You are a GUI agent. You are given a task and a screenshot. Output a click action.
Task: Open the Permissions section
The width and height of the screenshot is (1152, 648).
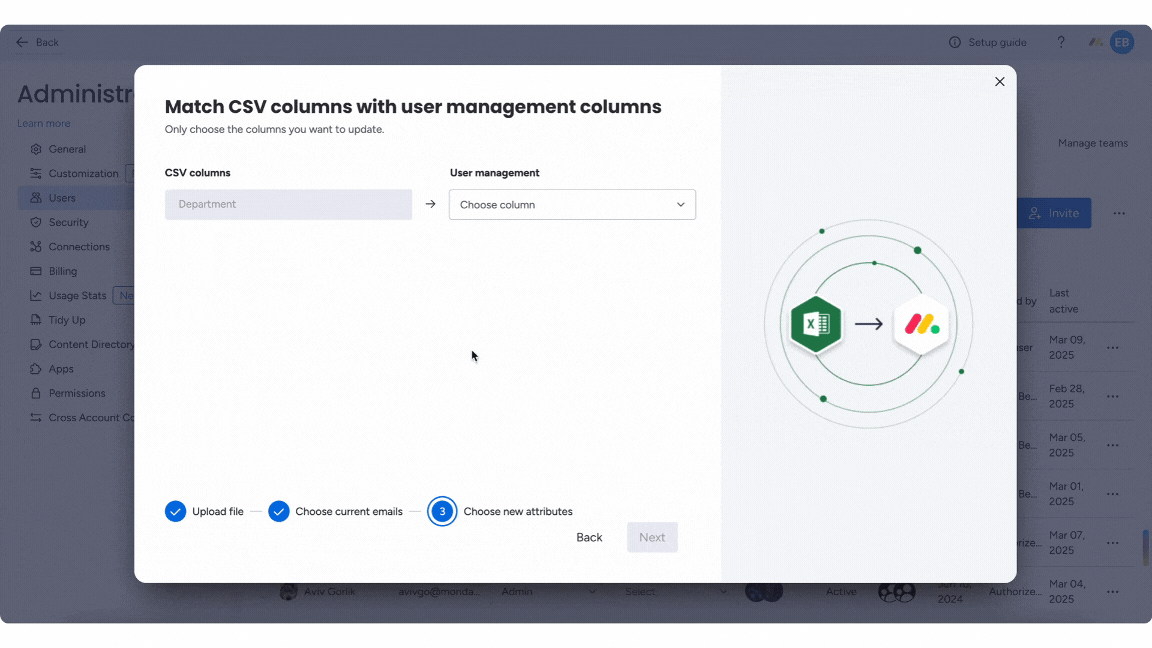(x=77, y=393)
